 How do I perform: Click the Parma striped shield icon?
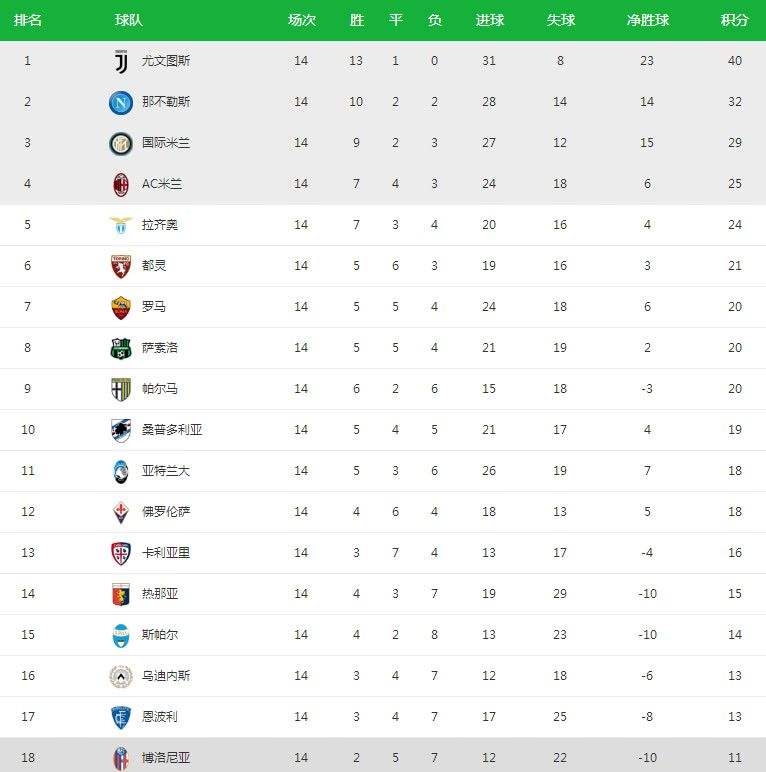click(x=121, y=389)
